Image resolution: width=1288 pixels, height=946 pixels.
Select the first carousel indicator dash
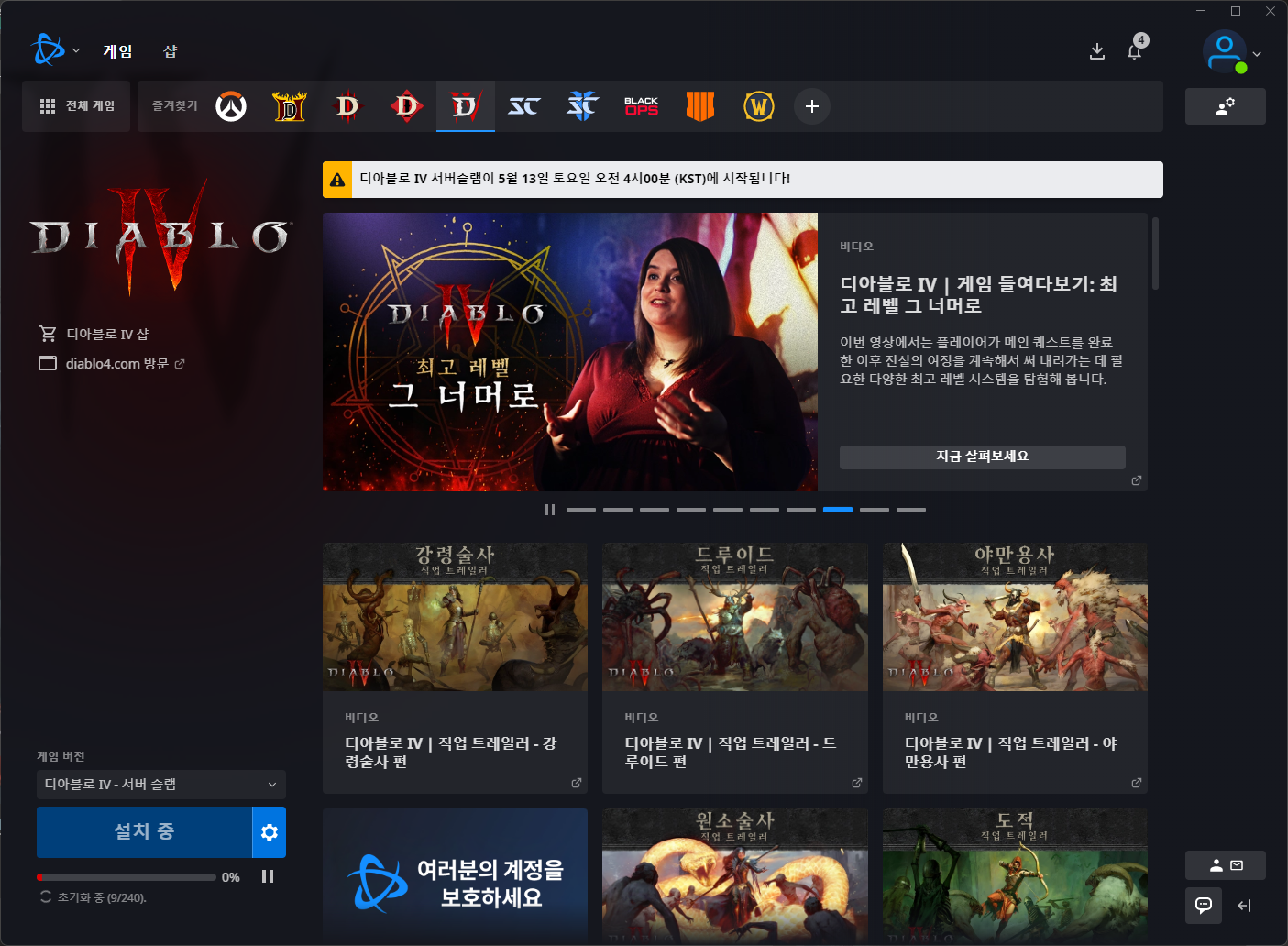pos(581,510)
